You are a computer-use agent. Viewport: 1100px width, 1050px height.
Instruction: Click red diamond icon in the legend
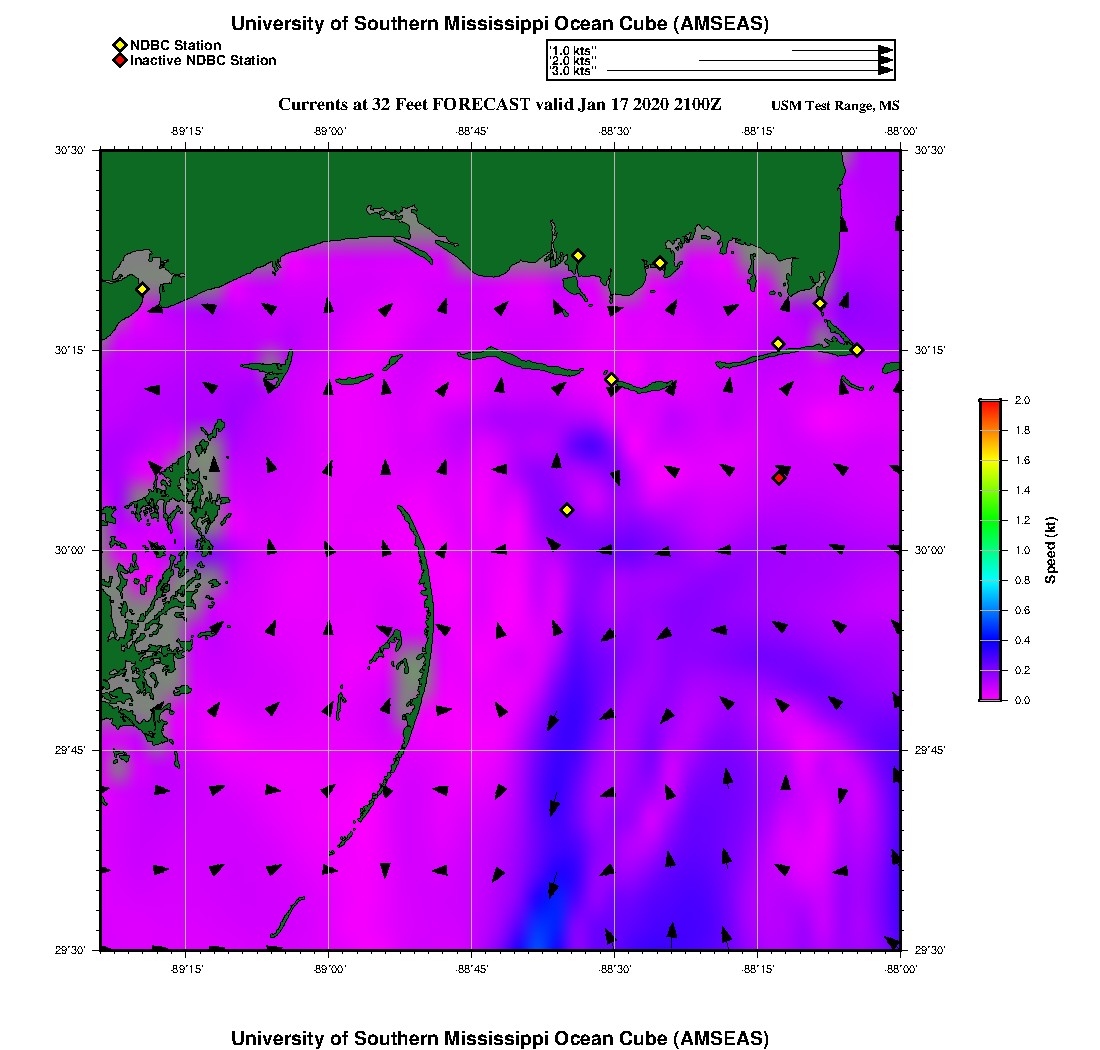(x=119, y=61)
